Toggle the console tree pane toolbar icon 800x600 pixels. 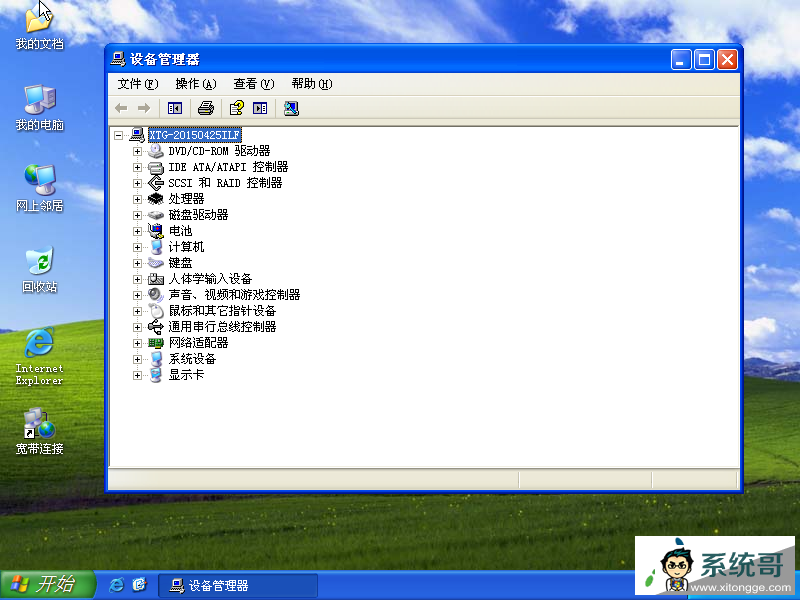174,108
